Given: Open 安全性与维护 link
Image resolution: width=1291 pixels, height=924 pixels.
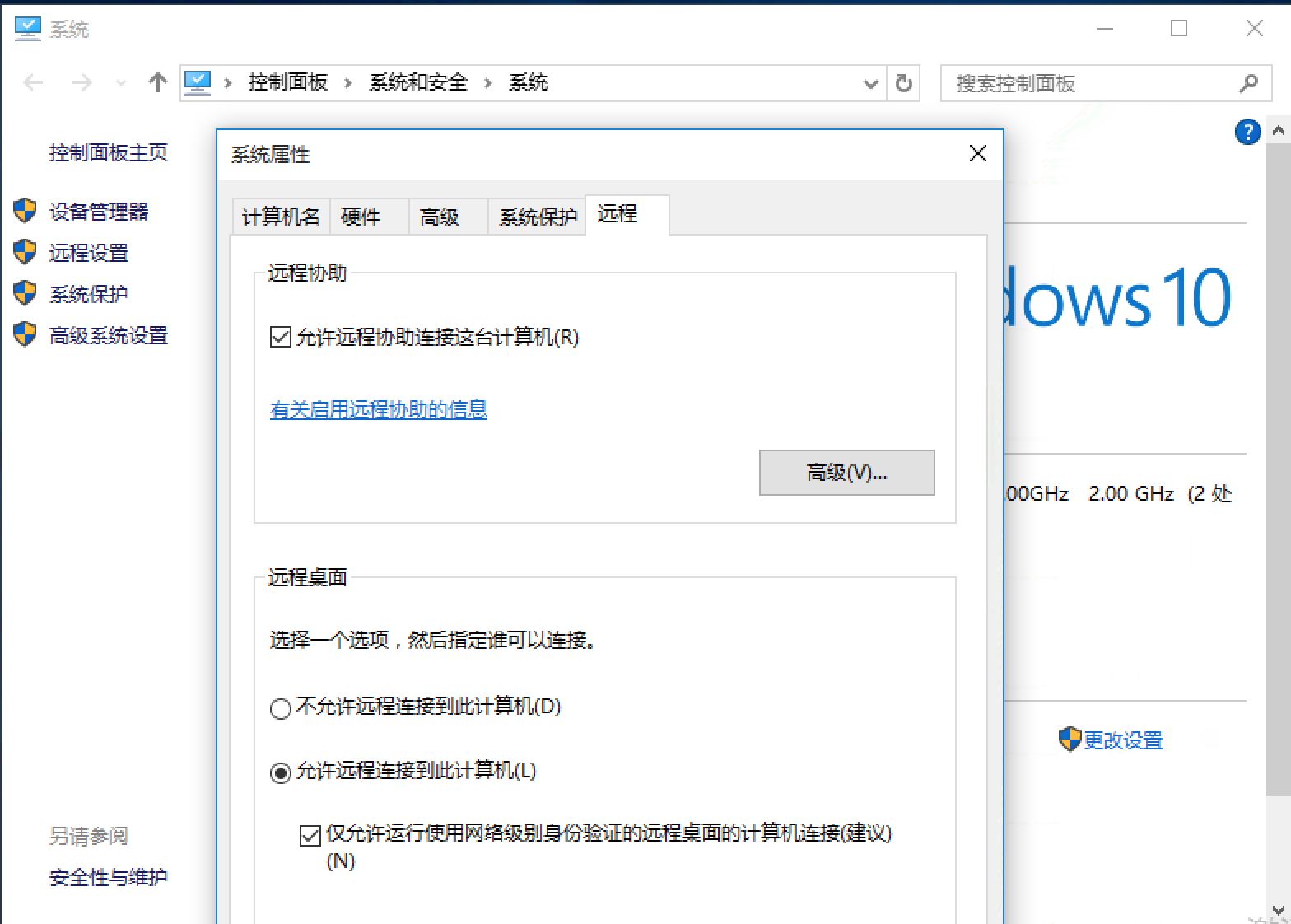Looking at the screenshot, I should [x=109, y=877].
